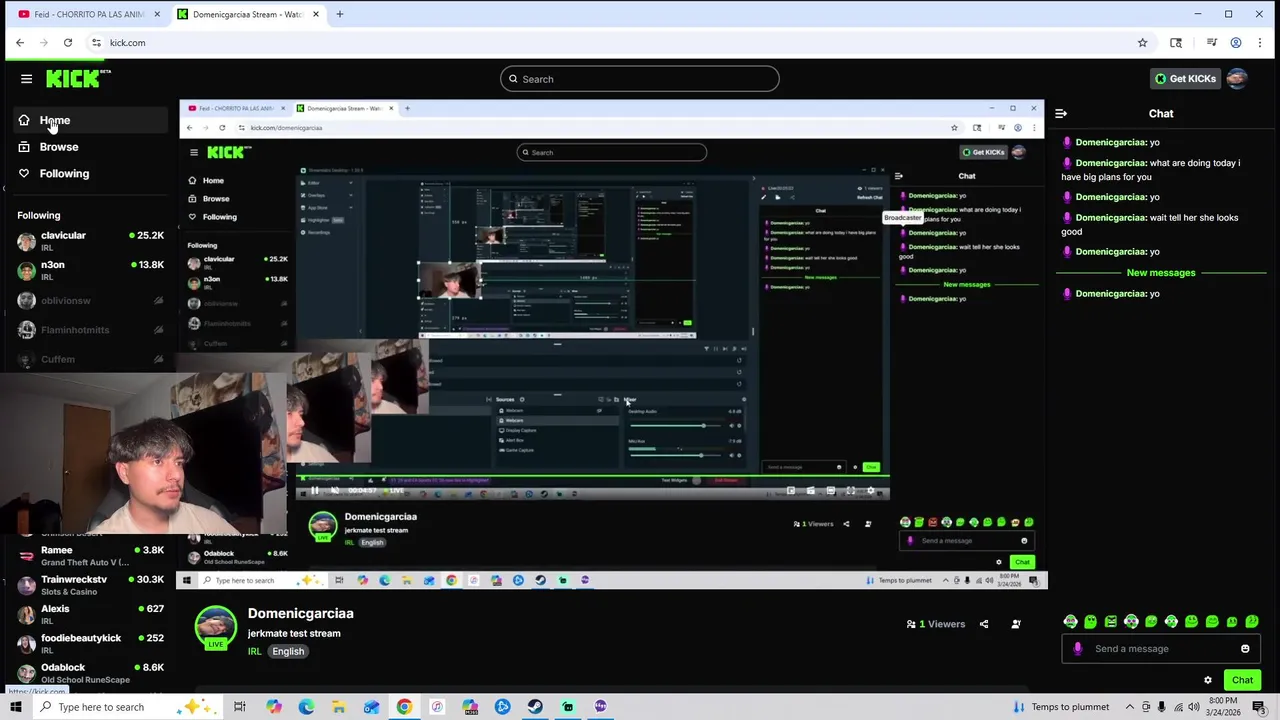
Task: Click the stream video player
Action: tap(612, 343)
